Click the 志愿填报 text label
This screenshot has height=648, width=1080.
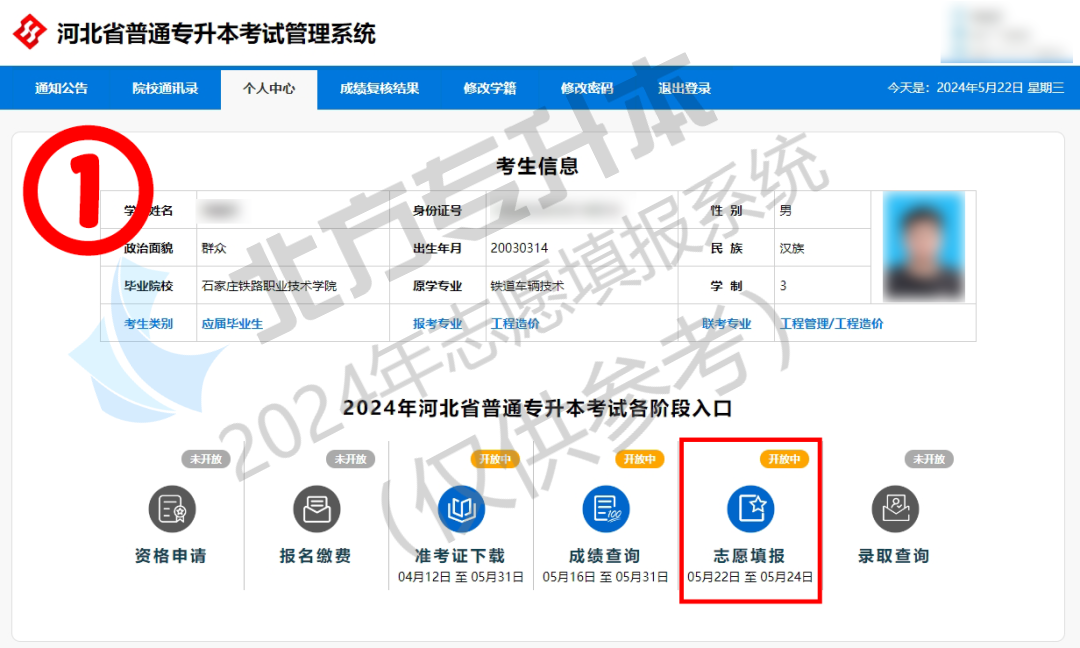749,556
